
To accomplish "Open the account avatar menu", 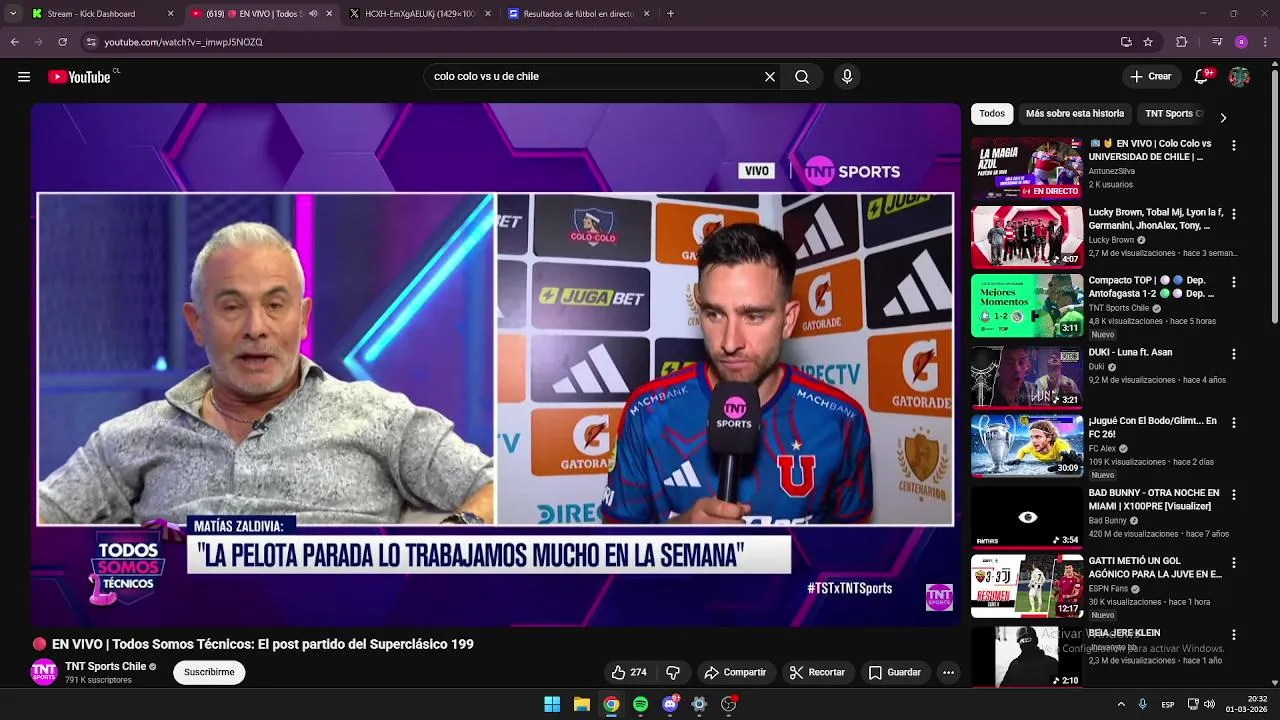I will (1239, 77).
